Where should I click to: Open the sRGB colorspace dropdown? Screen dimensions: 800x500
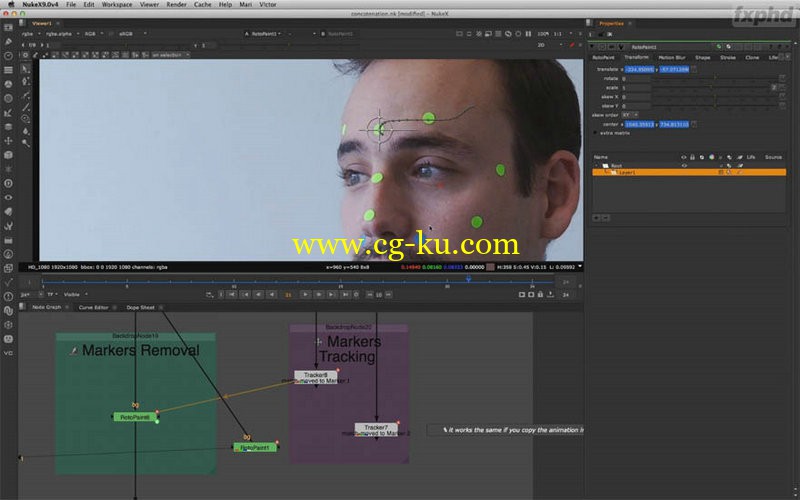[132, 34]
